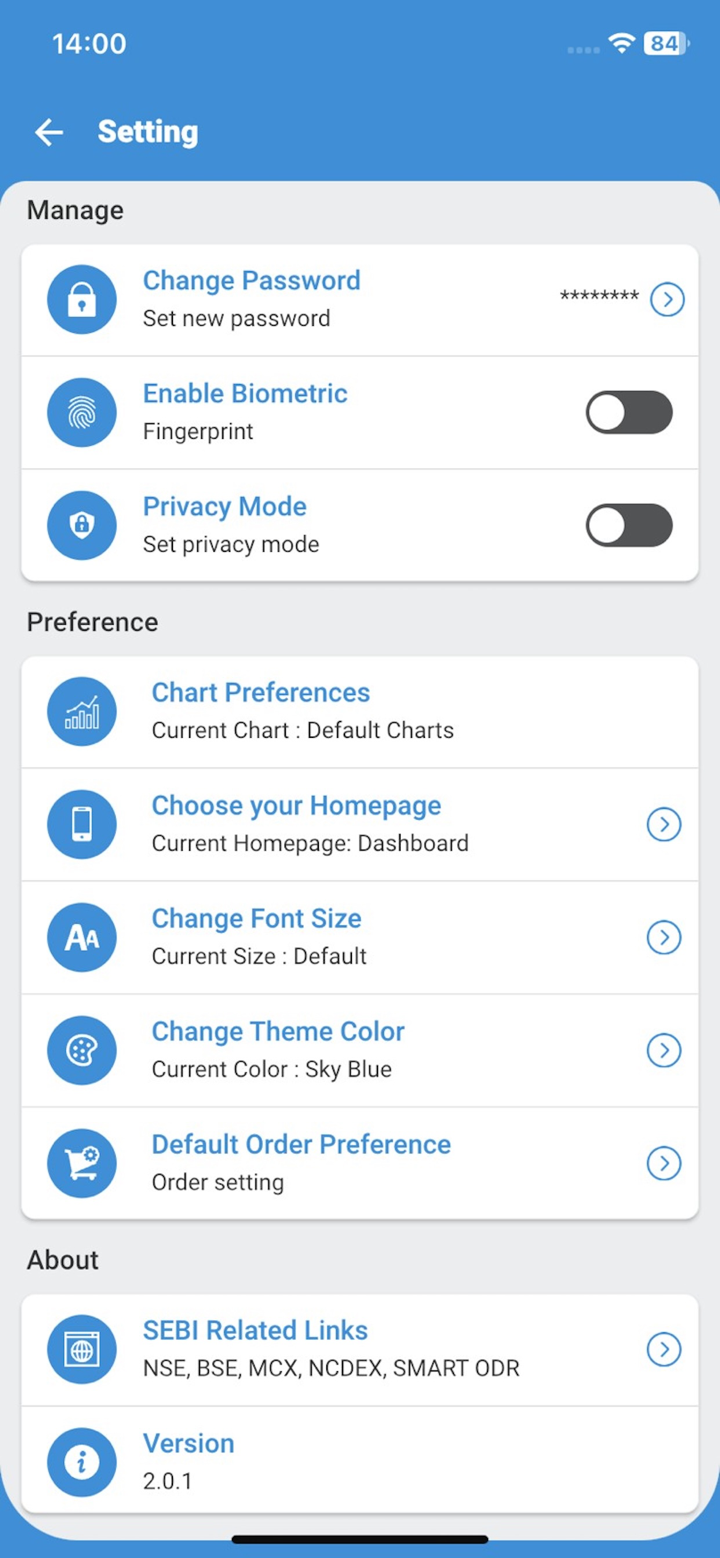The width and height of the screenshot is (720, 1558).
Task: Open the SEBI Related Links text
Action: 255,1331
